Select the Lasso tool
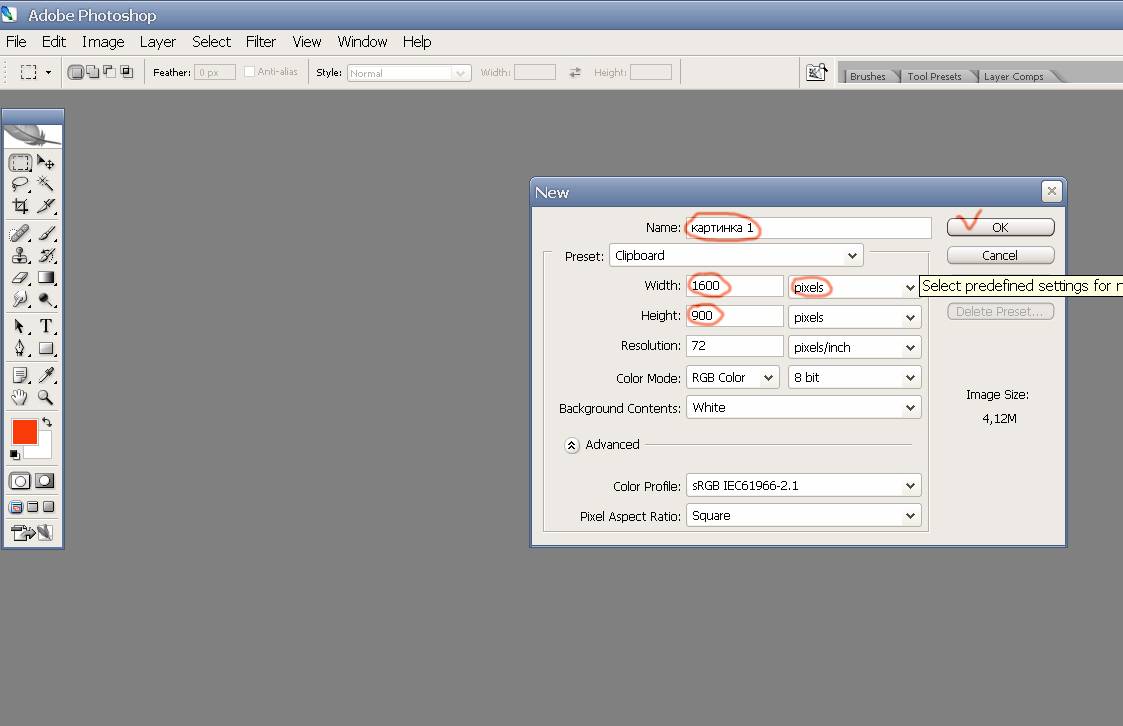The height and width of the screenshot is (726, 1123). tap(21, 184)
